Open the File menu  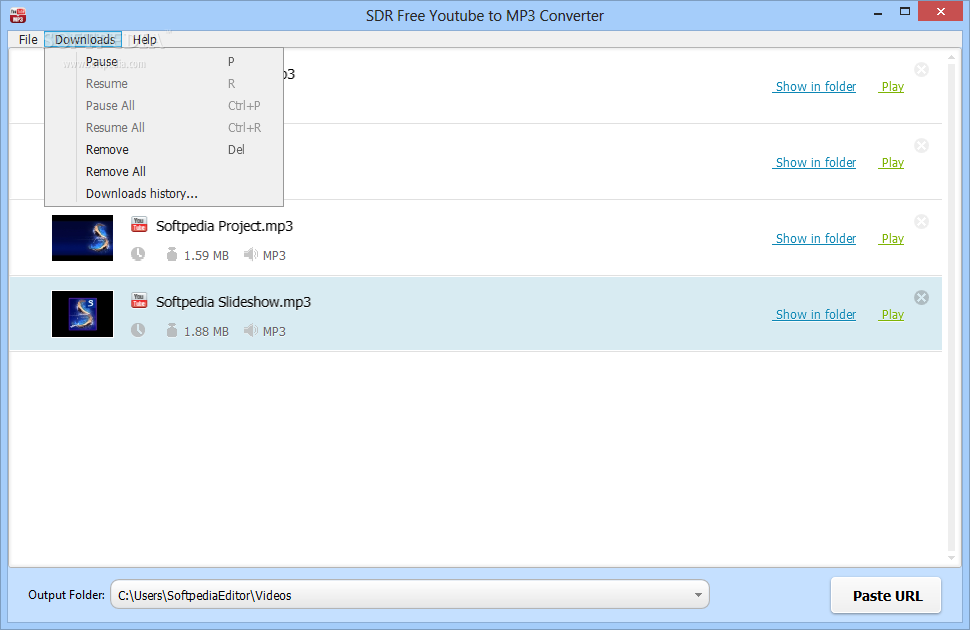tap(28, 40)
